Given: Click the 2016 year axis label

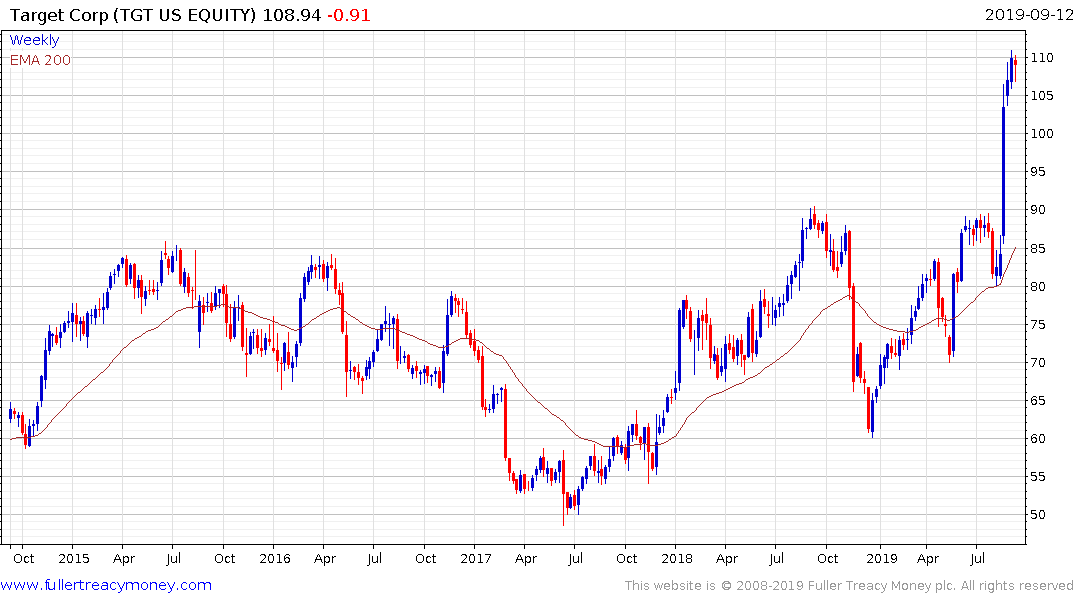Looking at the screenshot, I should coord(275,558).
